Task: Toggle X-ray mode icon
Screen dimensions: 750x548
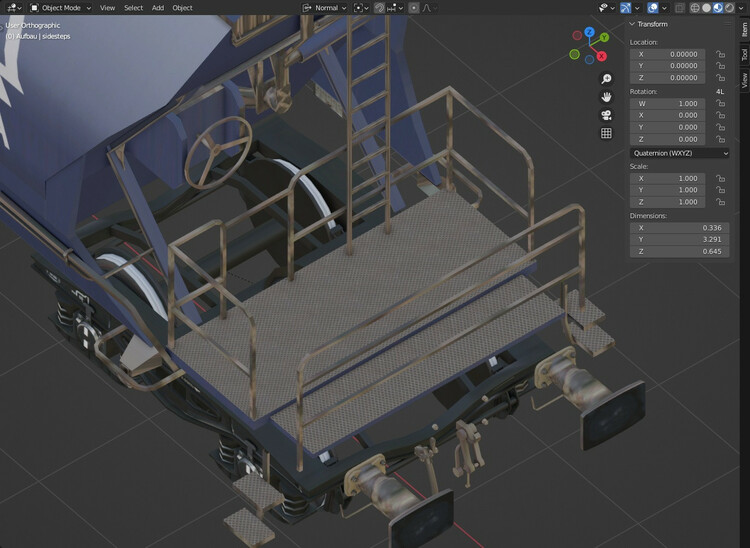Action: [x=680, y=8]
